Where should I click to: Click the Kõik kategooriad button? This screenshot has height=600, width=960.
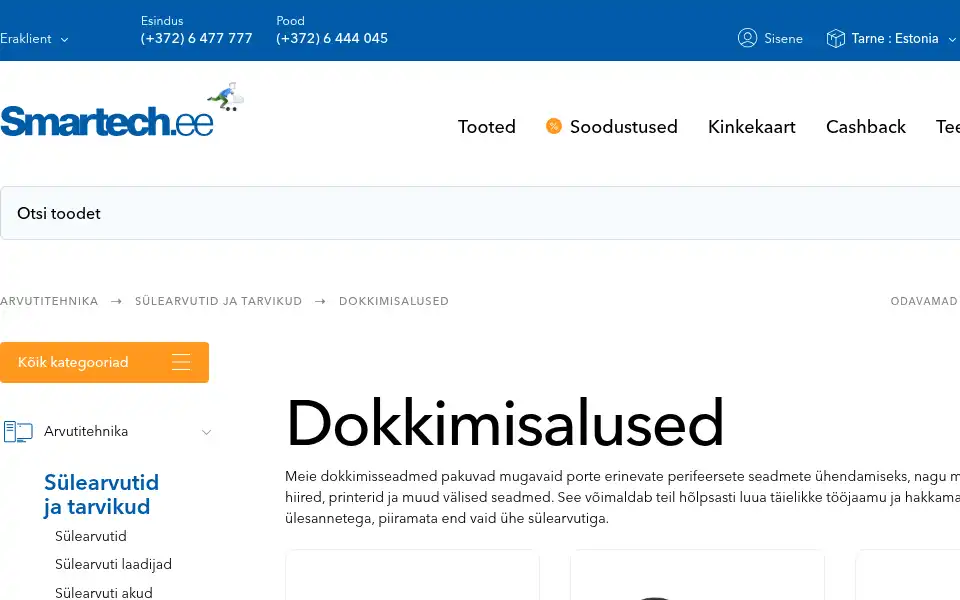tap(104, 362)
